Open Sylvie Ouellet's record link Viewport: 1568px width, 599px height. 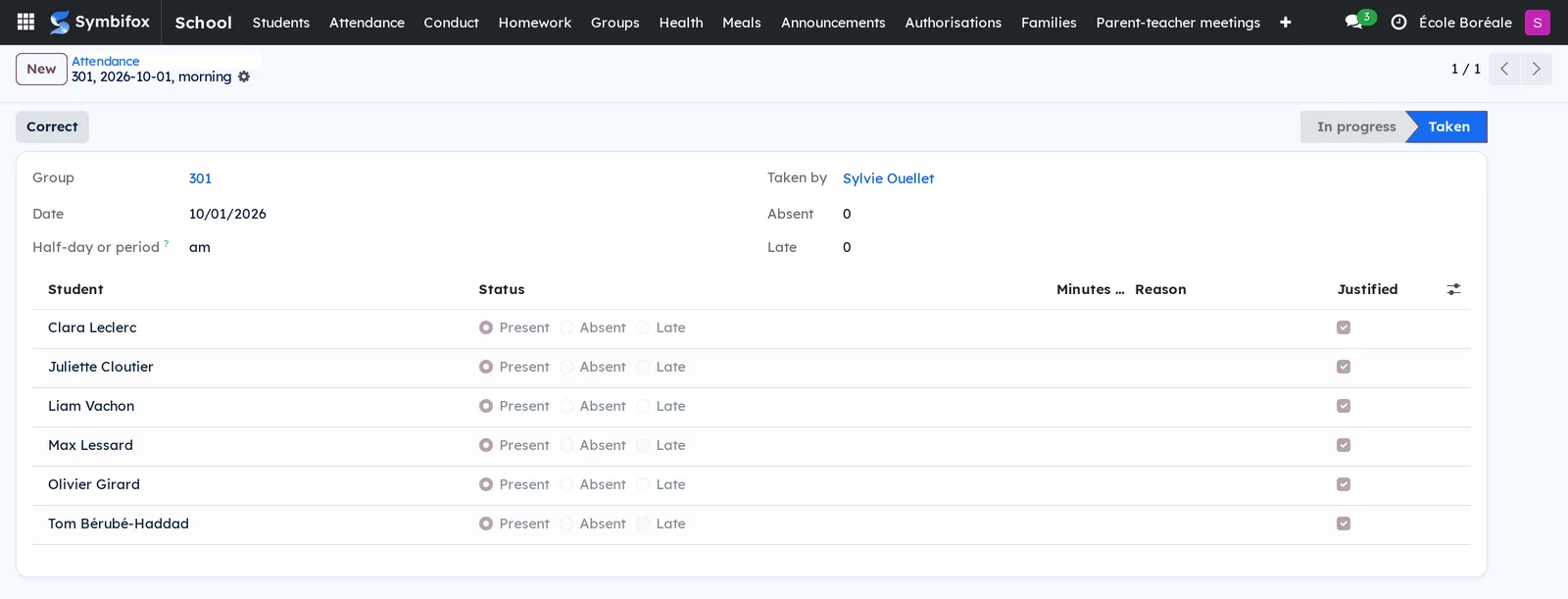pyautogui.click(x=888, y=178)
